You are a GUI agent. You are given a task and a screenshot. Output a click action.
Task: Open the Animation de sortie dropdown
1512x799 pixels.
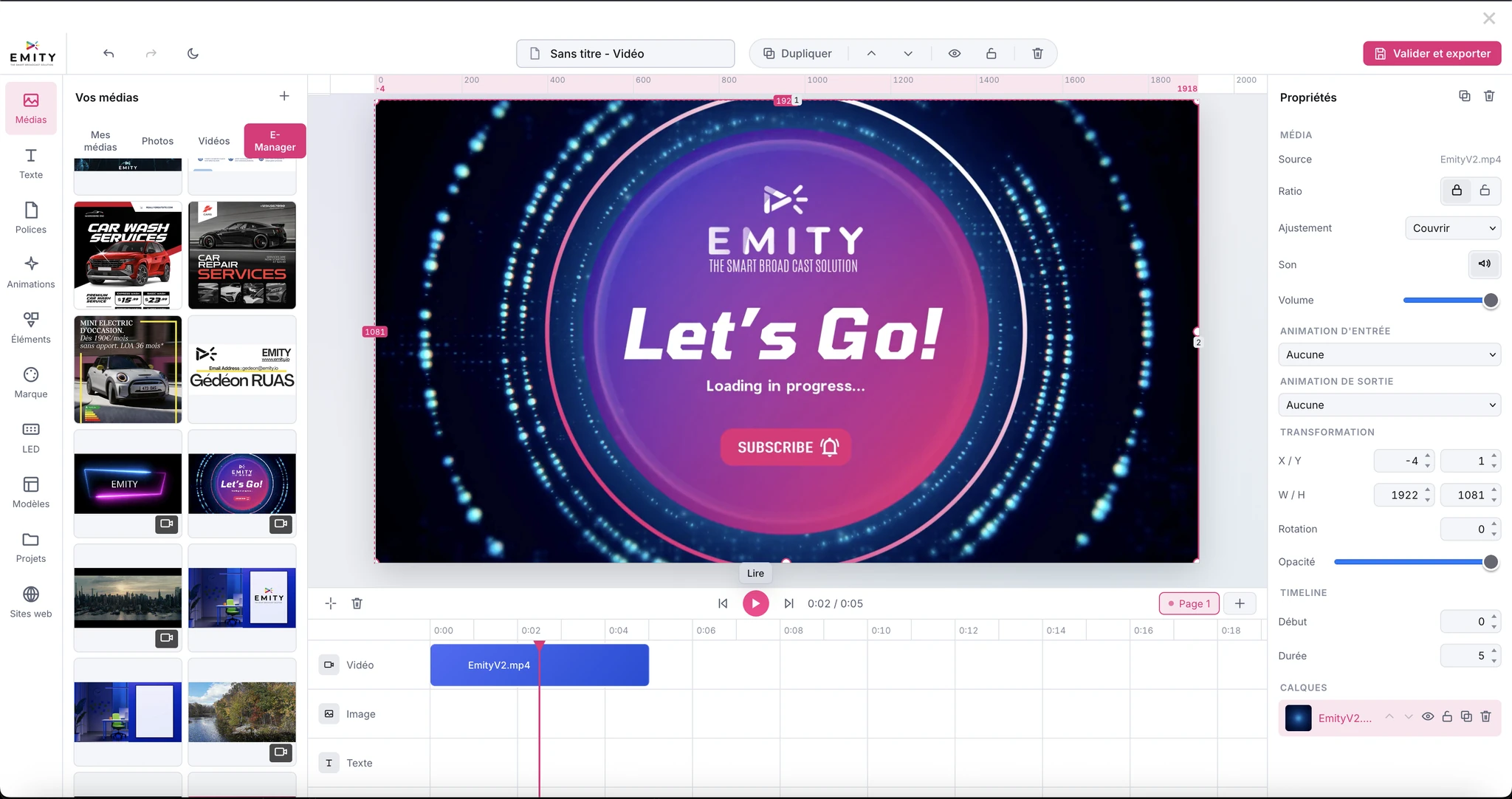click(1389, 405)
